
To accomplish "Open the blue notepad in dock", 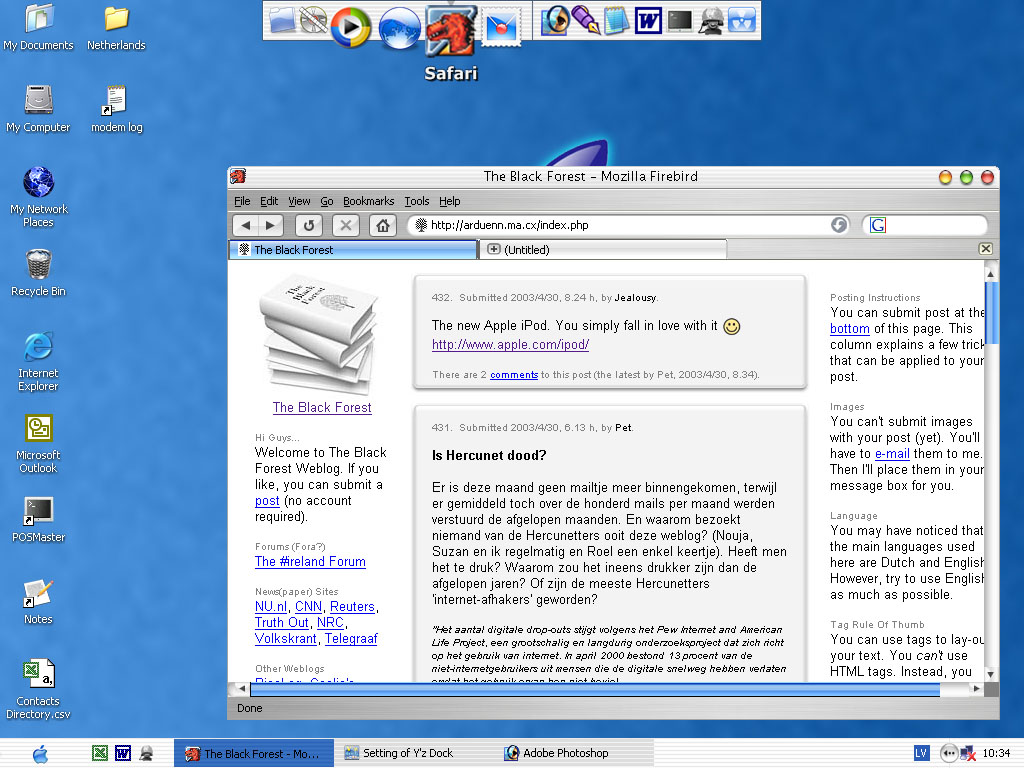I will (616, 20).
